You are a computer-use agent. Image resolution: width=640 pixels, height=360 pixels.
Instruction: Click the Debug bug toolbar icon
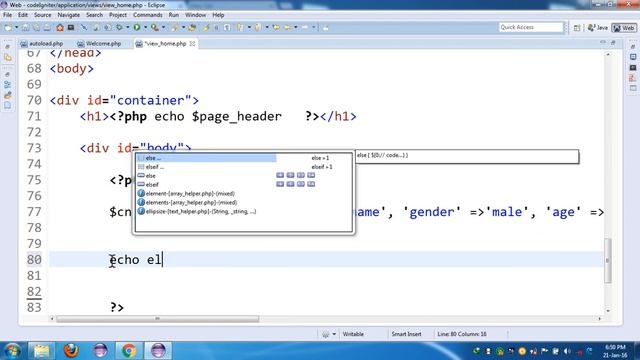pyautogui.click(x=120, y=27)
